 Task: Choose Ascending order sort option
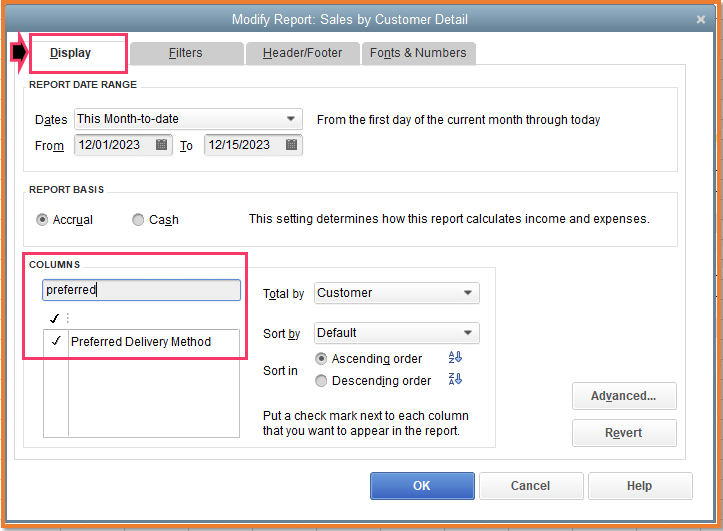[x=321, y=359]
